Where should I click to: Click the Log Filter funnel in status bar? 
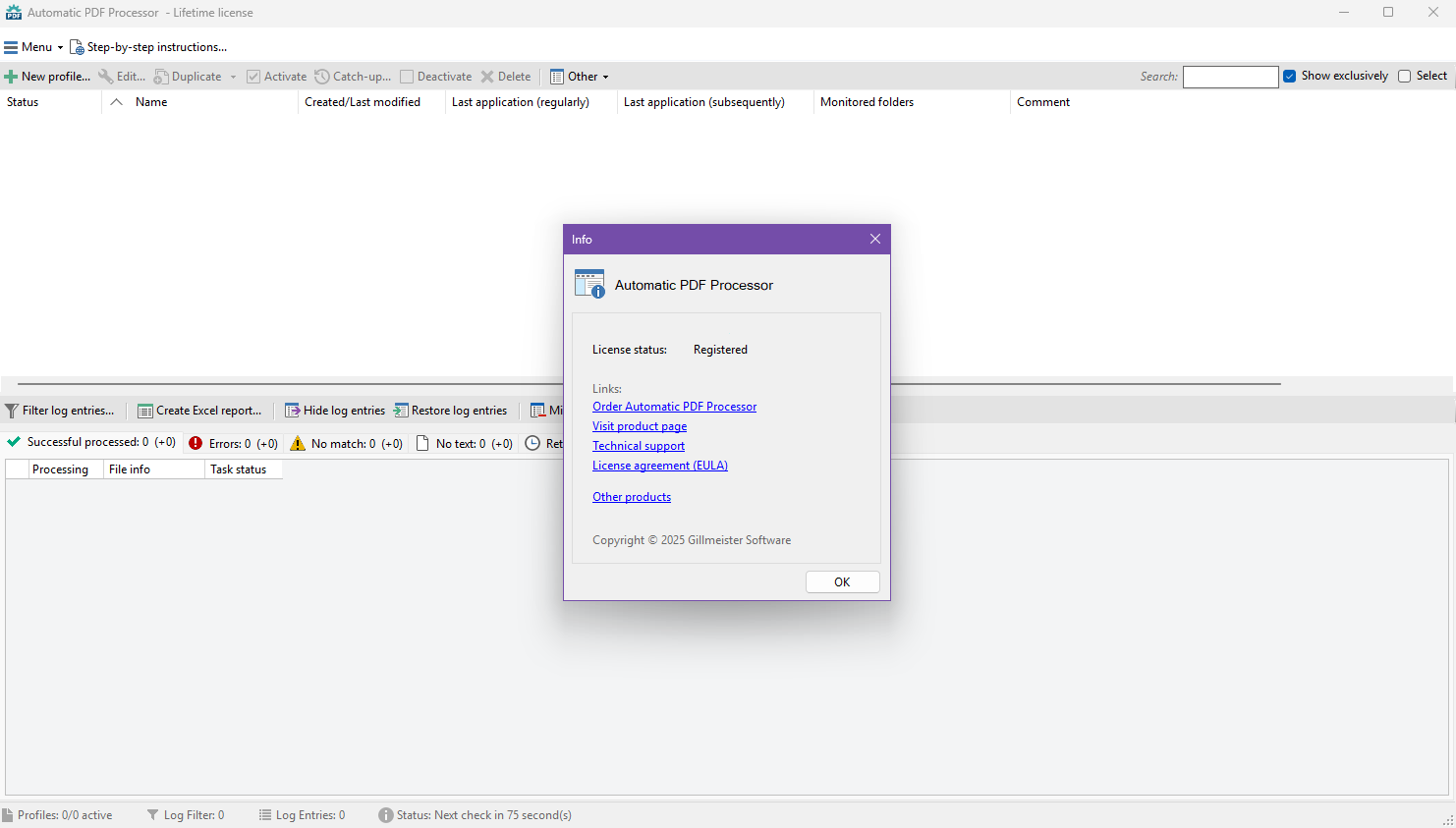coord(152,815)
